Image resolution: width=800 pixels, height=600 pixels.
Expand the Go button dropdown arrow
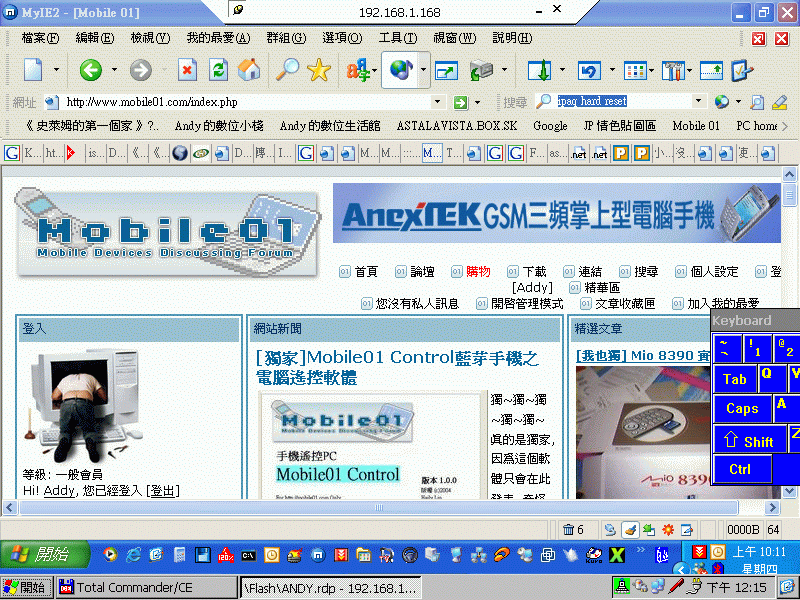click(x=478, y=102)
